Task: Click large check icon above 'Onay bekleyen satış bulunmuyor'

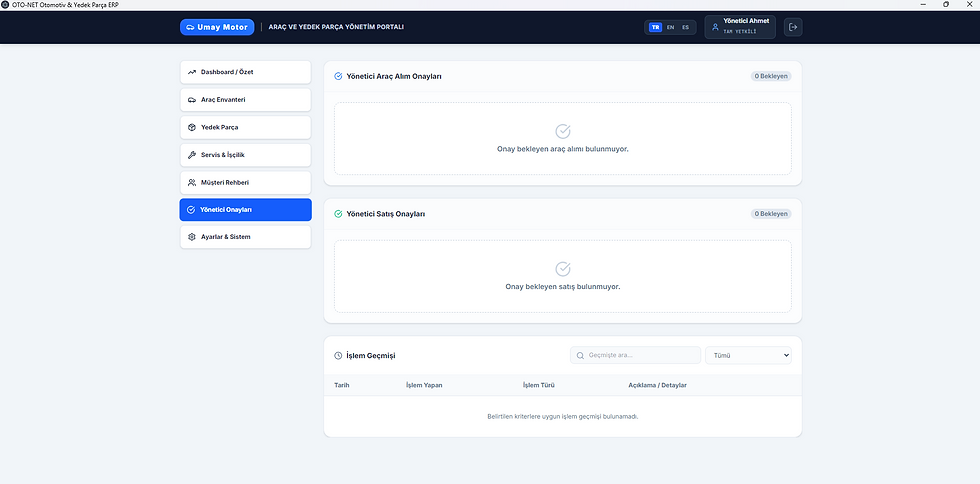Action: (562, 269)
